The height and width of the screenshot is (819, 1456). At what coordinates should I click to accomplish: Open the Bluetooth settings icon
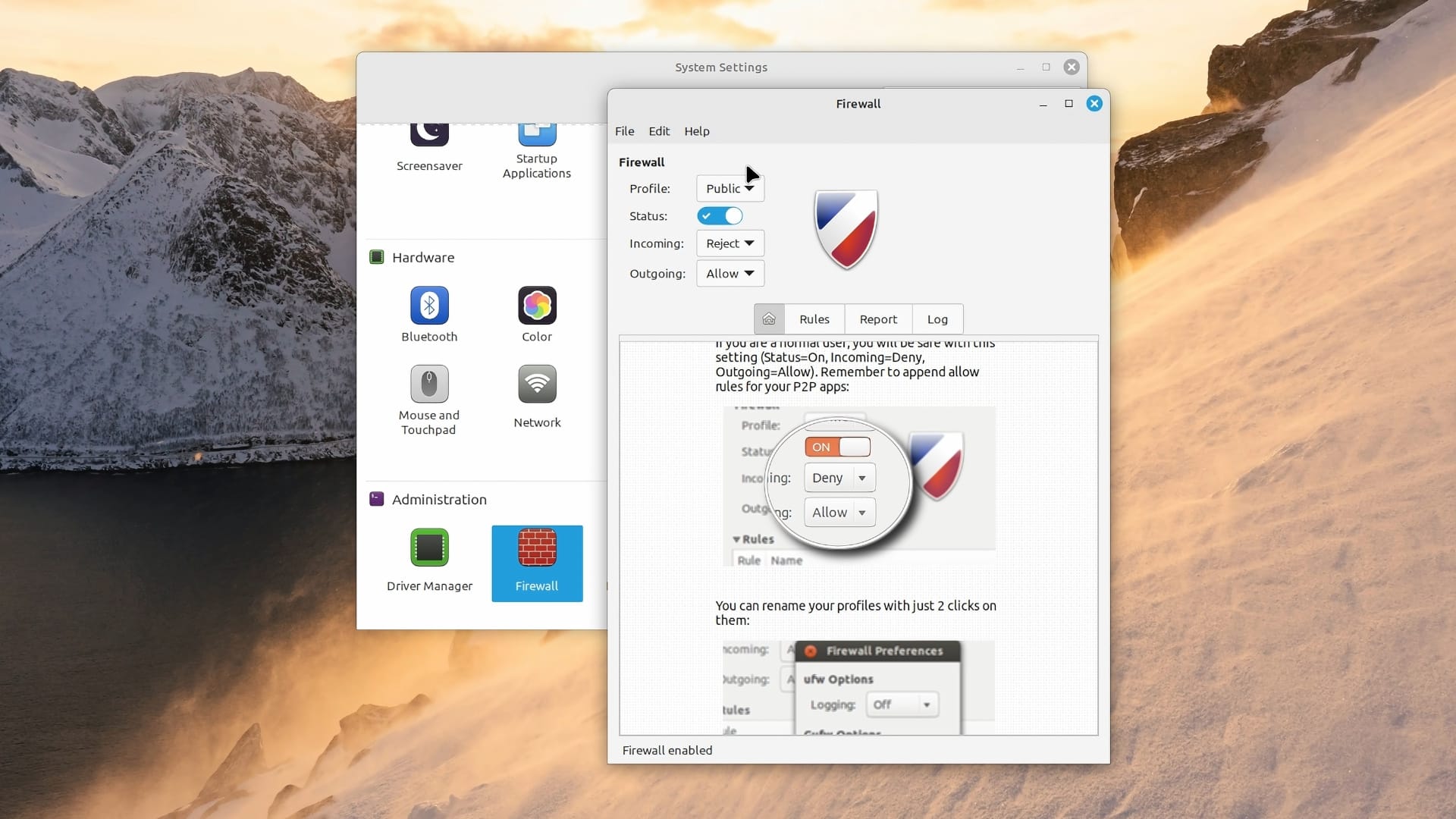tap(429, 305)
